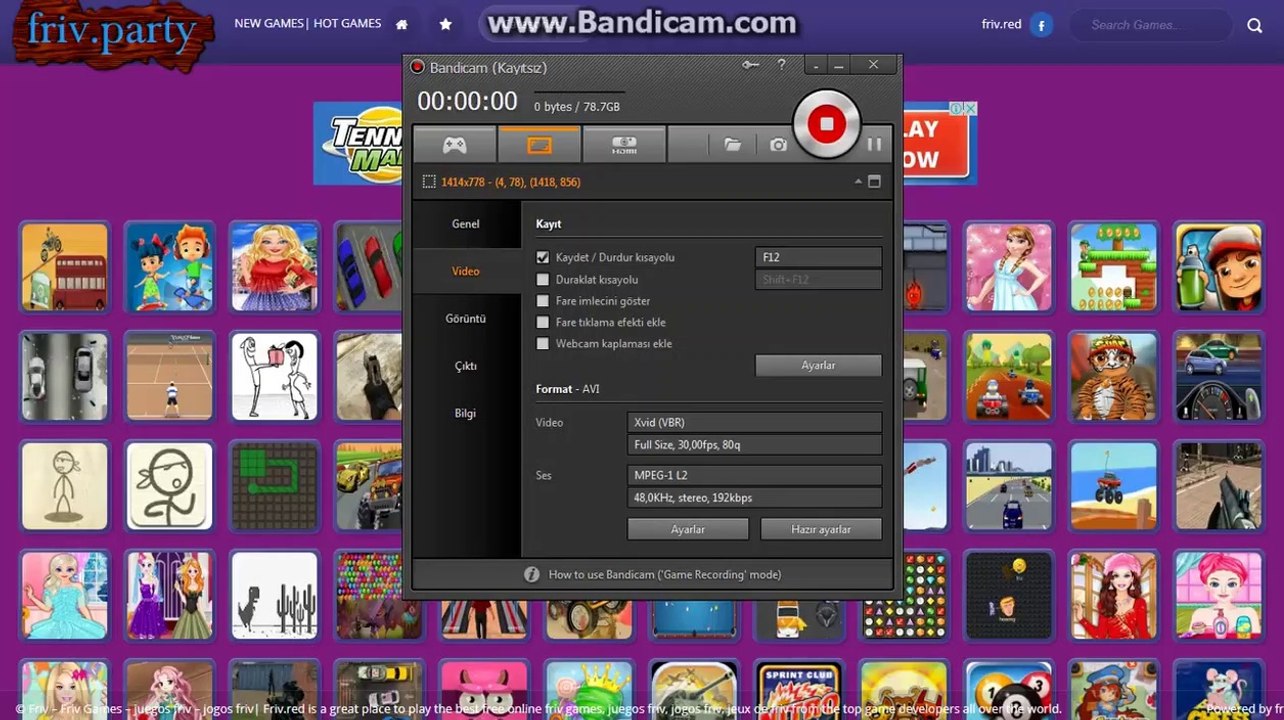Open the green snake game thumbnail
The height and width of the screenshot is (720, 1284).
274,486
